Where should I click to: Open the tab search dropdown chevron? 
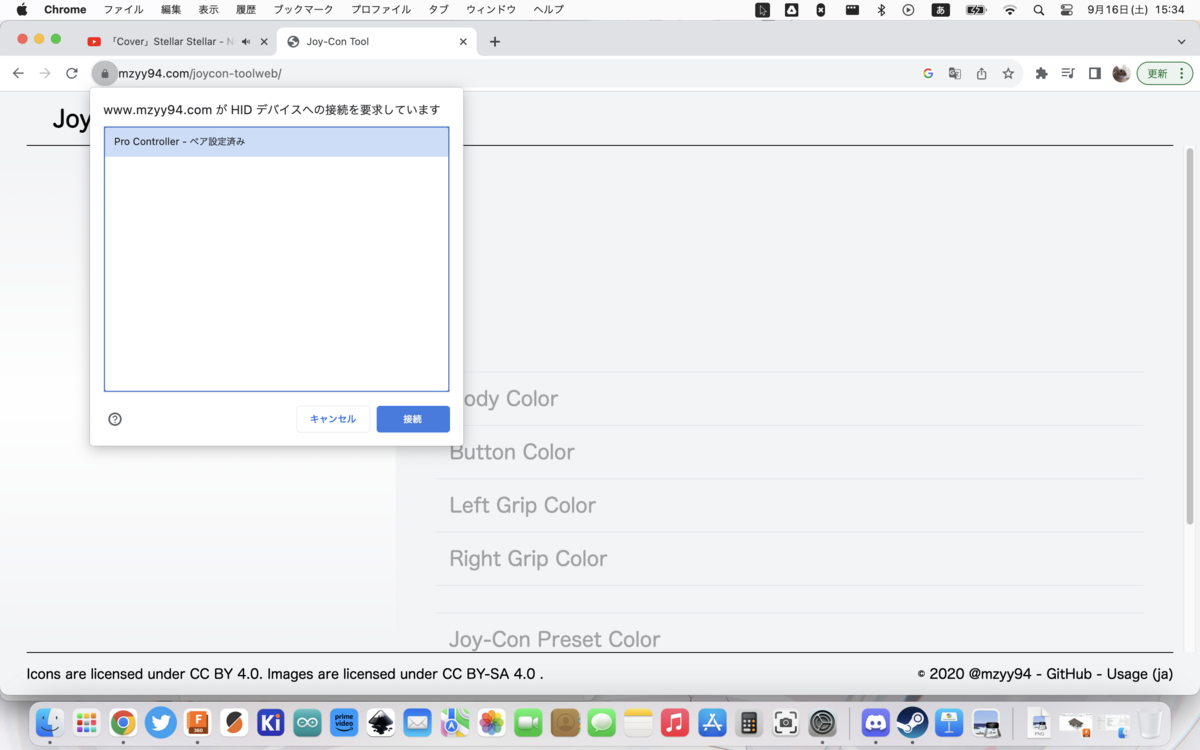coord(1182,42)
